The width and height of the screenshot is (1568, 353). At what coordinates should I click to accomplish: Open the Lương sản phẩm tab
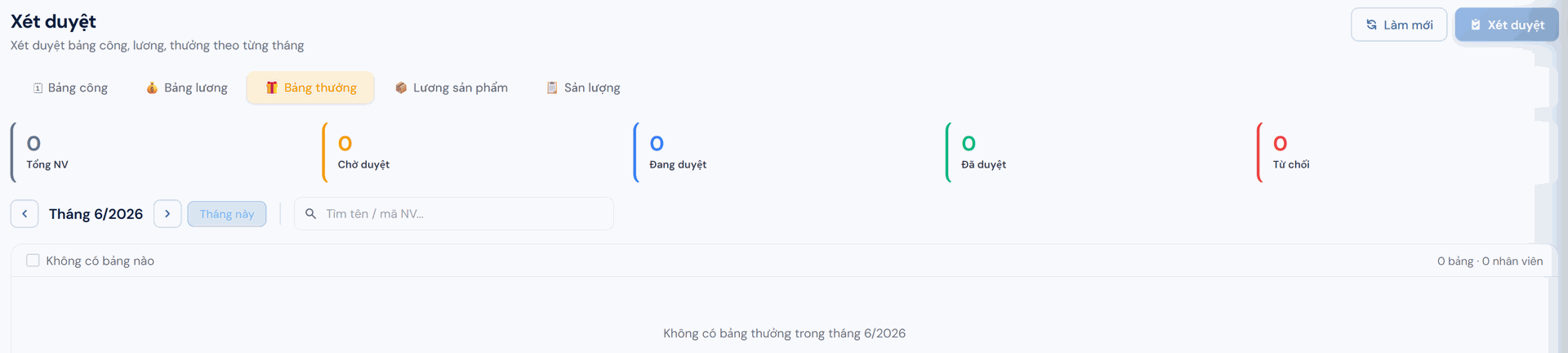452,88
